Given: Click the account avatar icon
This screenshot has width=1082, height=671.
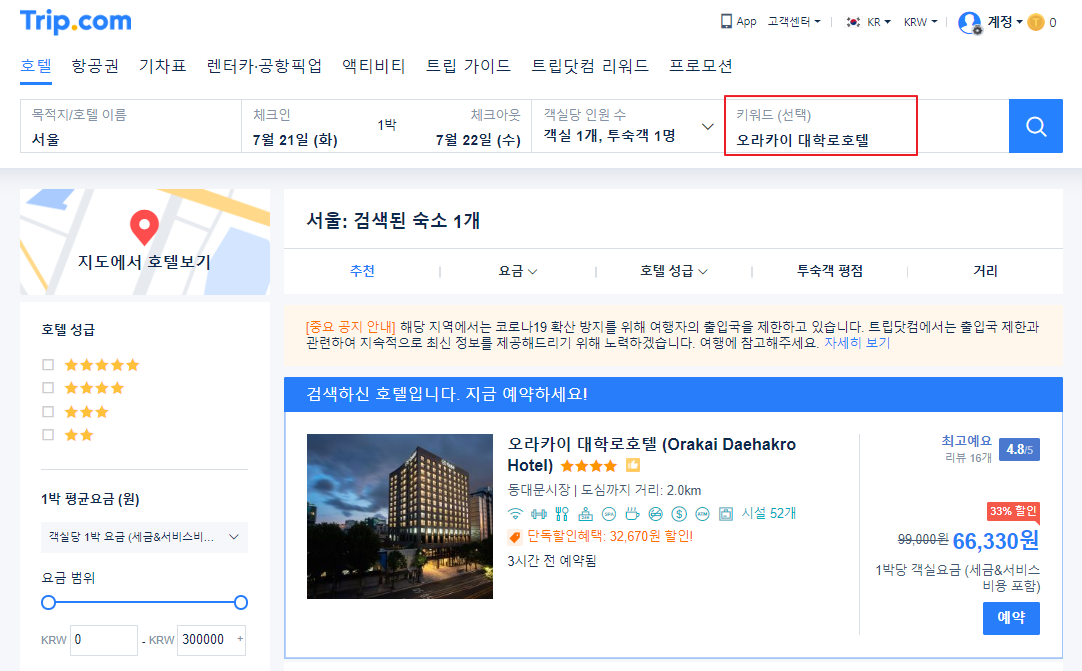Looking at the screenshot, I should (x=970, y=23).
